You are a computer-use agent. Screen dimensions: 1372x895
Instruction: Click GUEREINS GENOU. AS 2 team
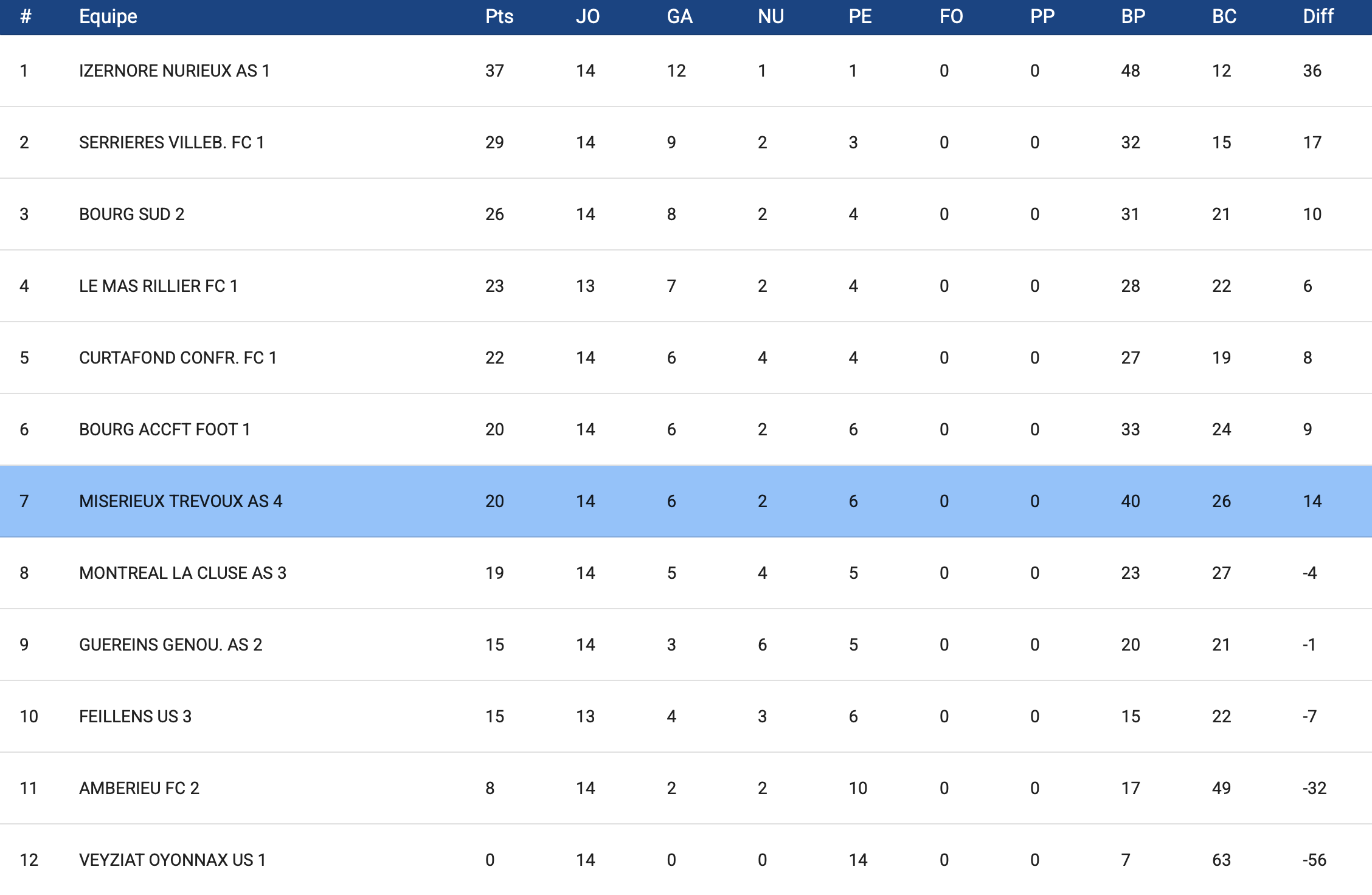pyautogui.click(x=170, y=645)
